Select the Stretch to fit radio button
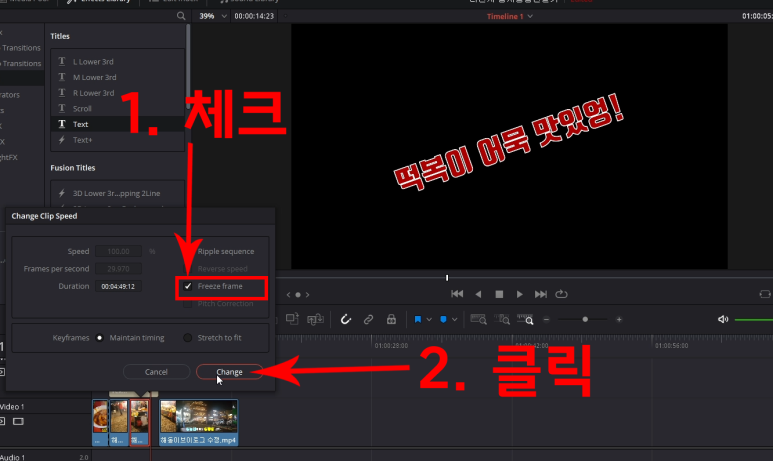 coord(188,338)
